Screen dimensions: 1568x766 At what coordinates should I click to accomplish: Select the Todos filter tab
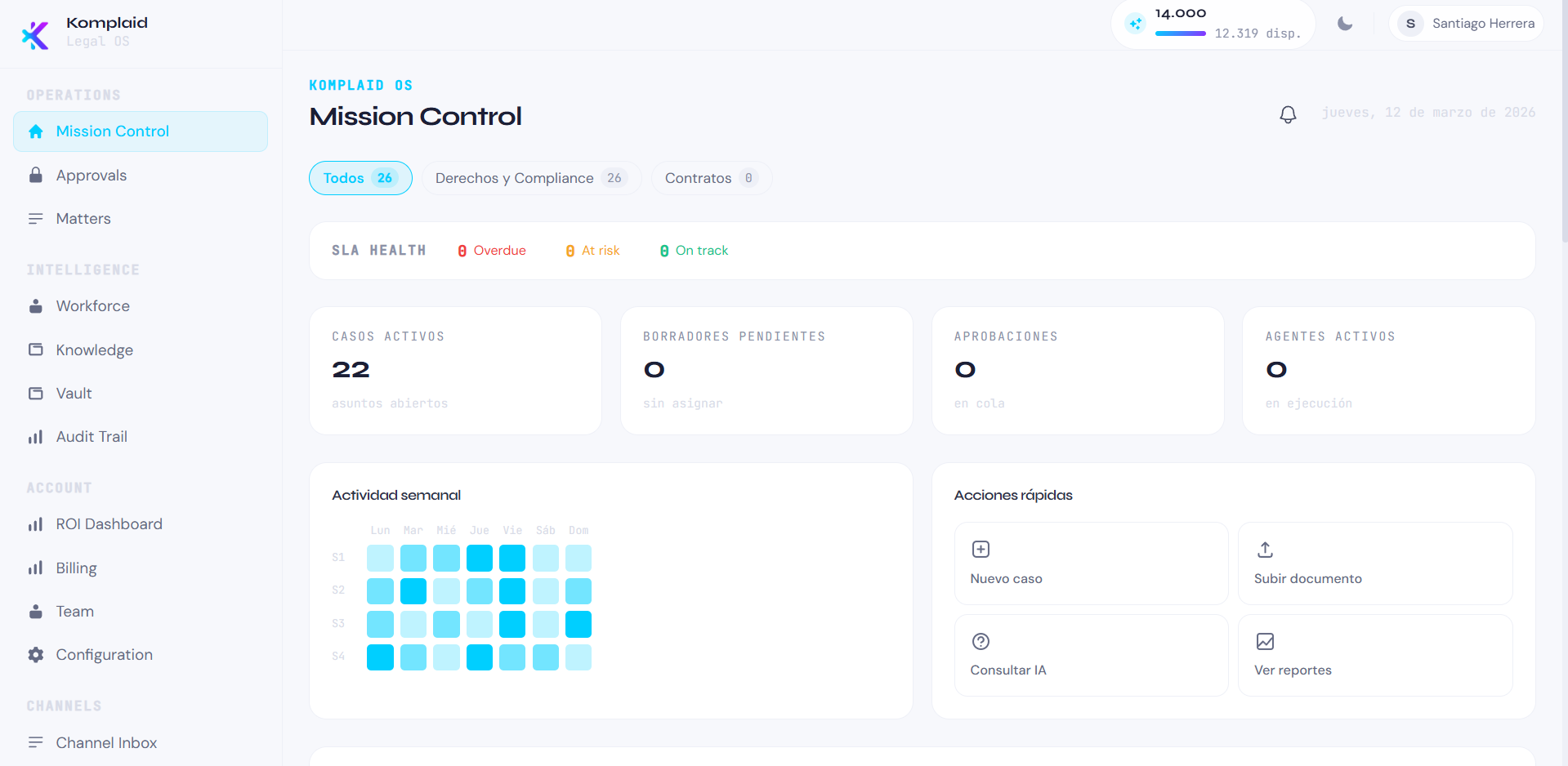click(x=360, y=178)
